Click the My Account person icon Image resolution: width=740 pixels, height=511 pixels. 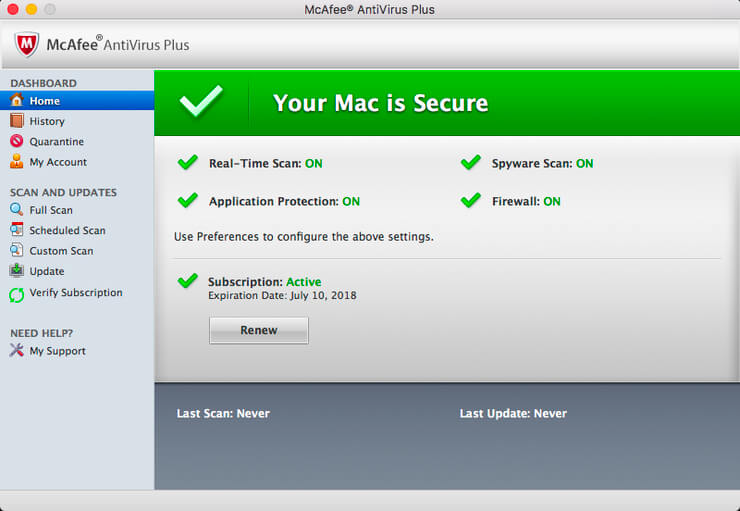coord(16,162)
